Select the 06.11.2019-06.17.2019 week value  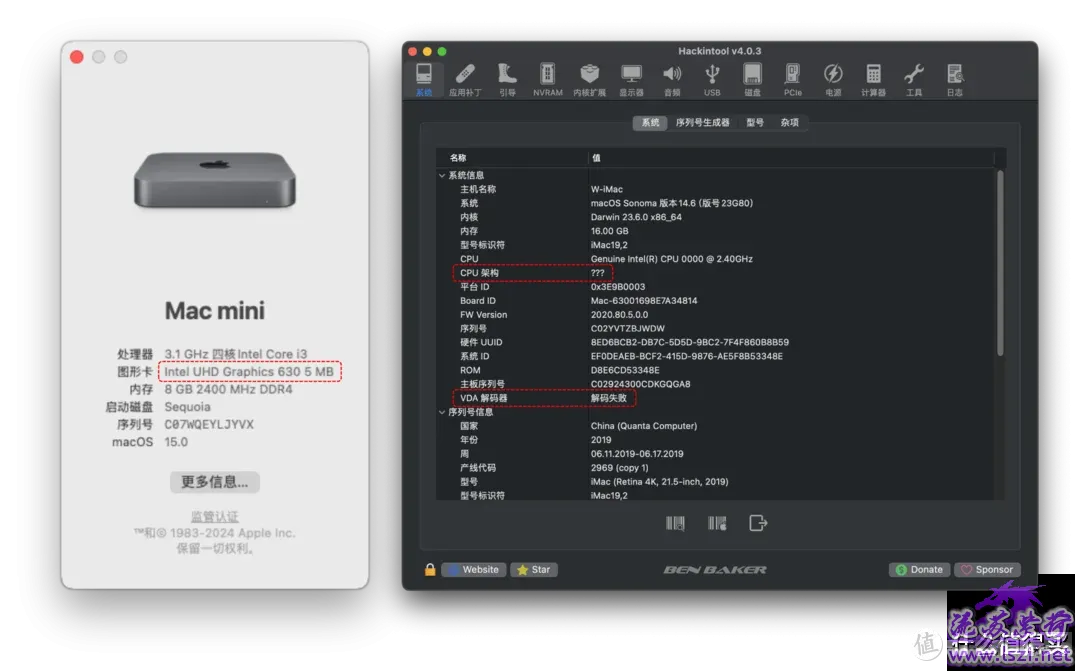(x=637, y=454)
